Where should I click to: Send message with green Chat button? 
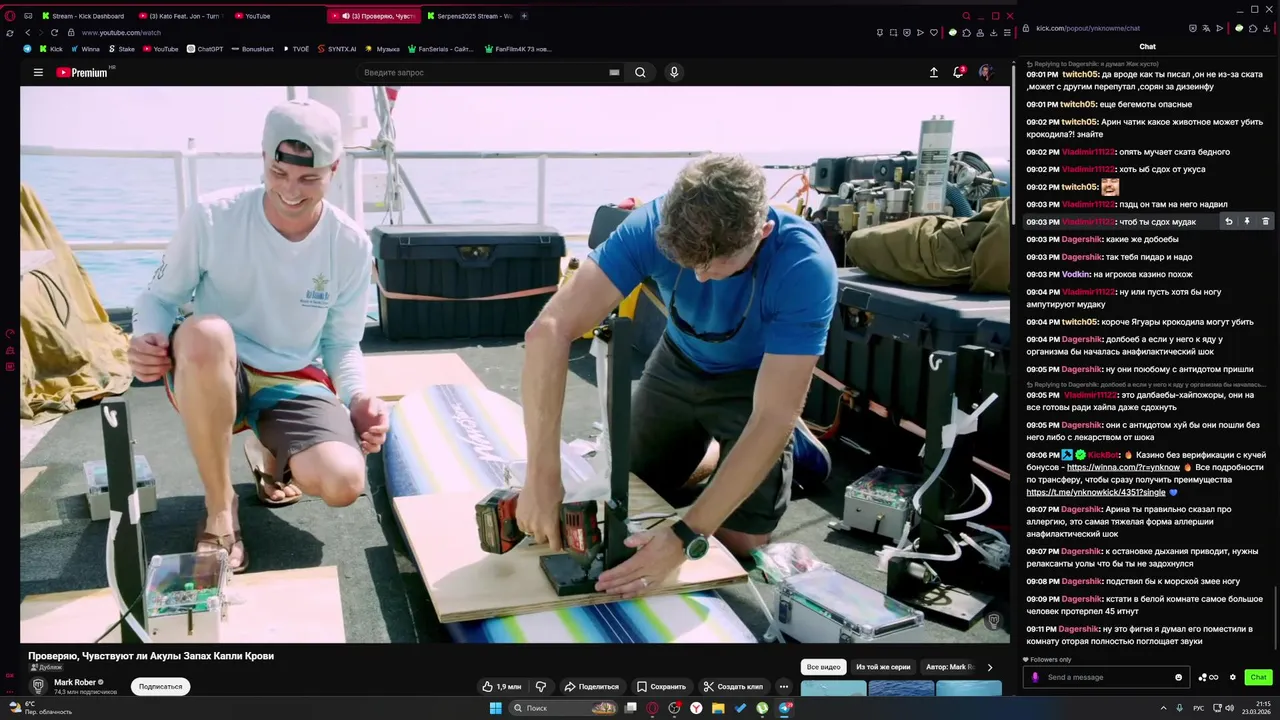click(x=1258, y=677)
